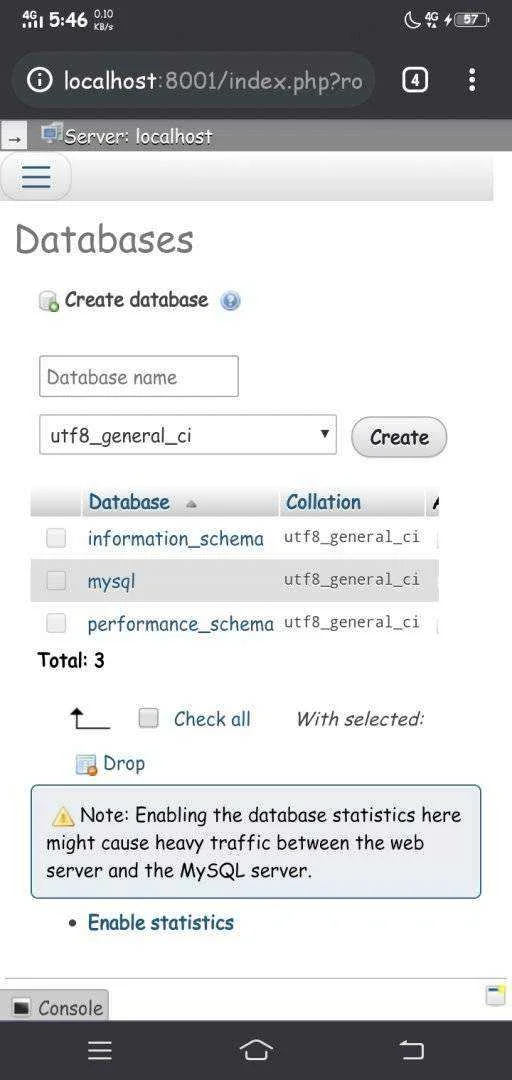
Task: Sort by the Database column header
Action: pos(129,502)
